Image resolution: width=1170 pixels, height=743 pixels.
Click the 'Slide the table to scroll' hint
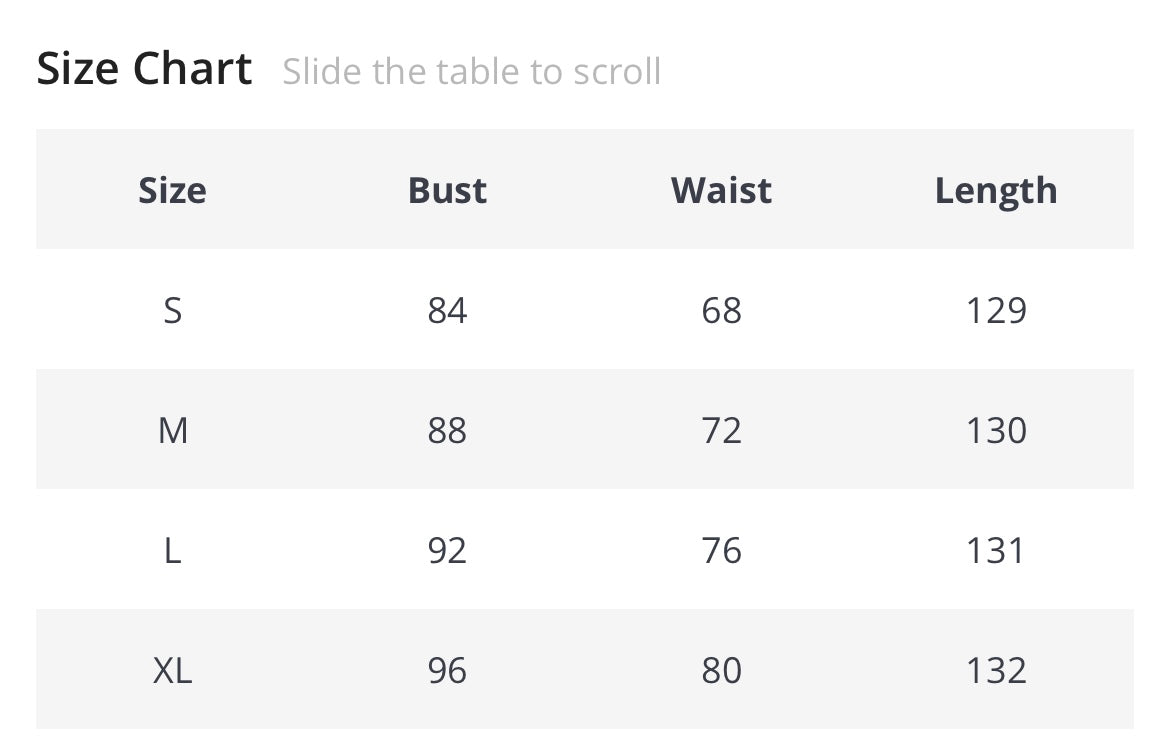(471, 72)
